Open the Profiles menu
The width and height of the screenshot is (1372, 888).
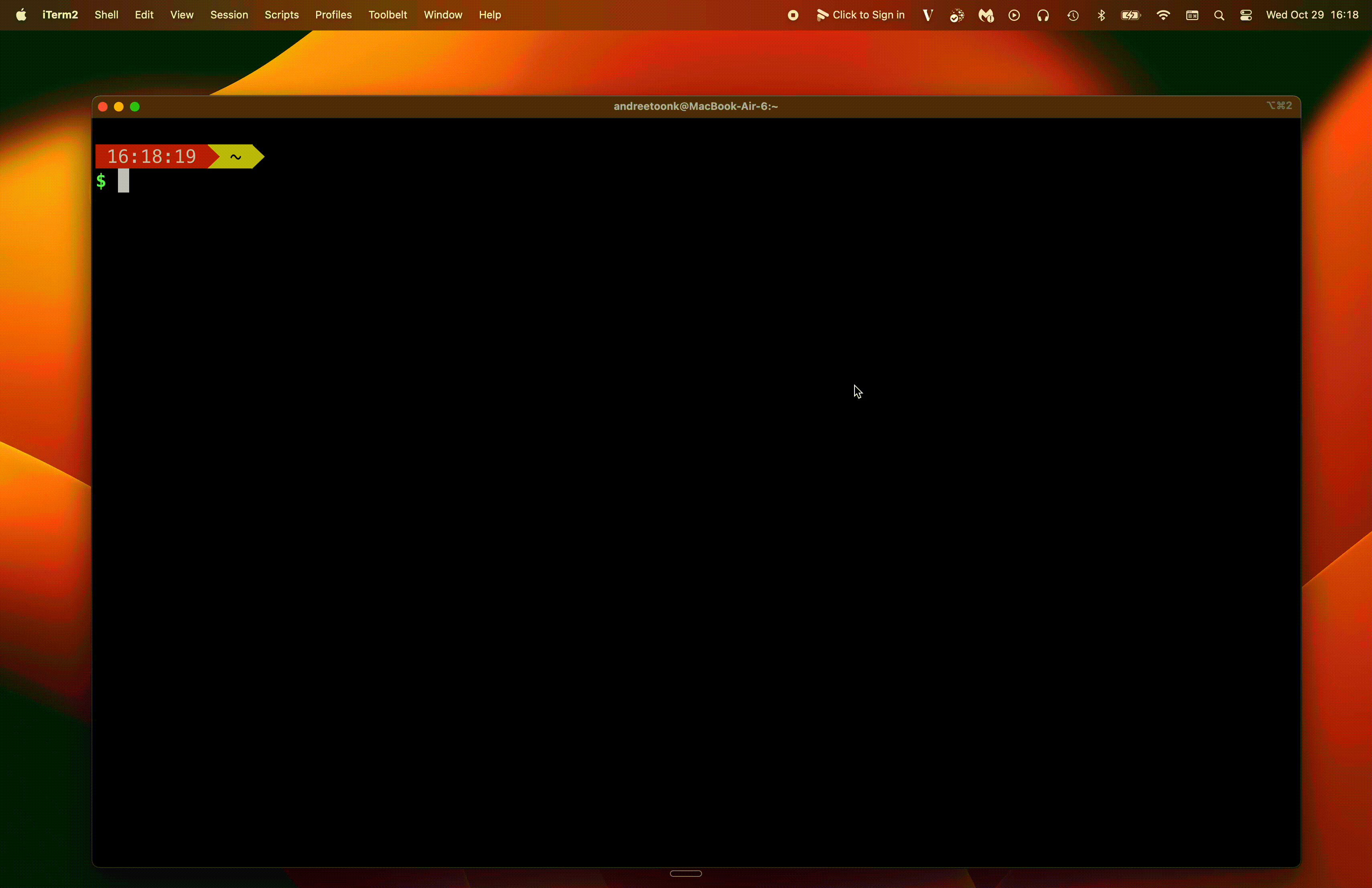(333, 15)
